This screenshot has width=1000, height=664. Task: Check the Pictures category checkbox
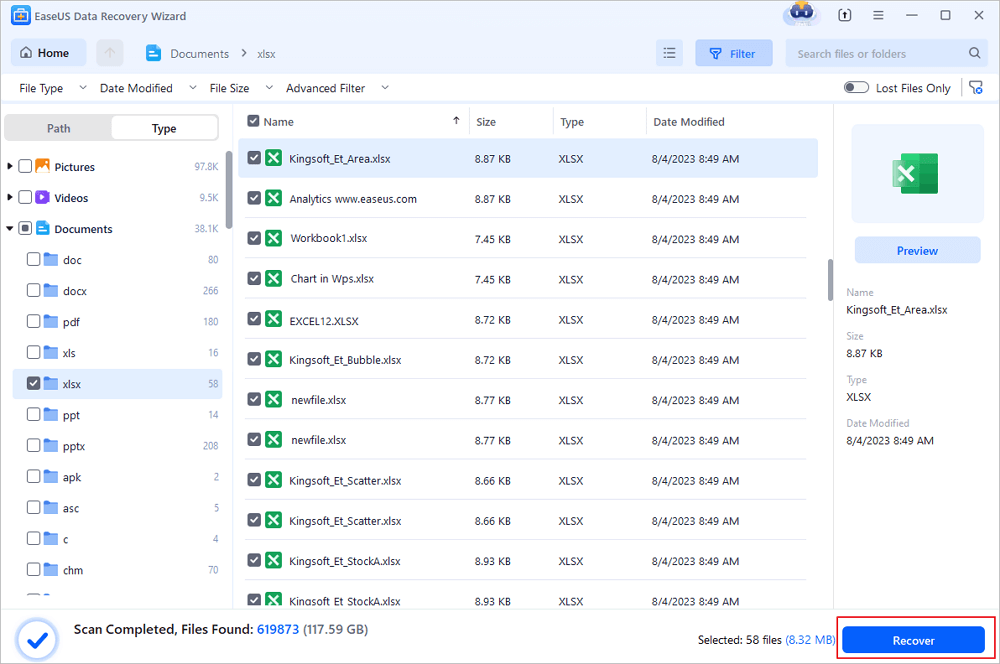(x=25, y=166)
